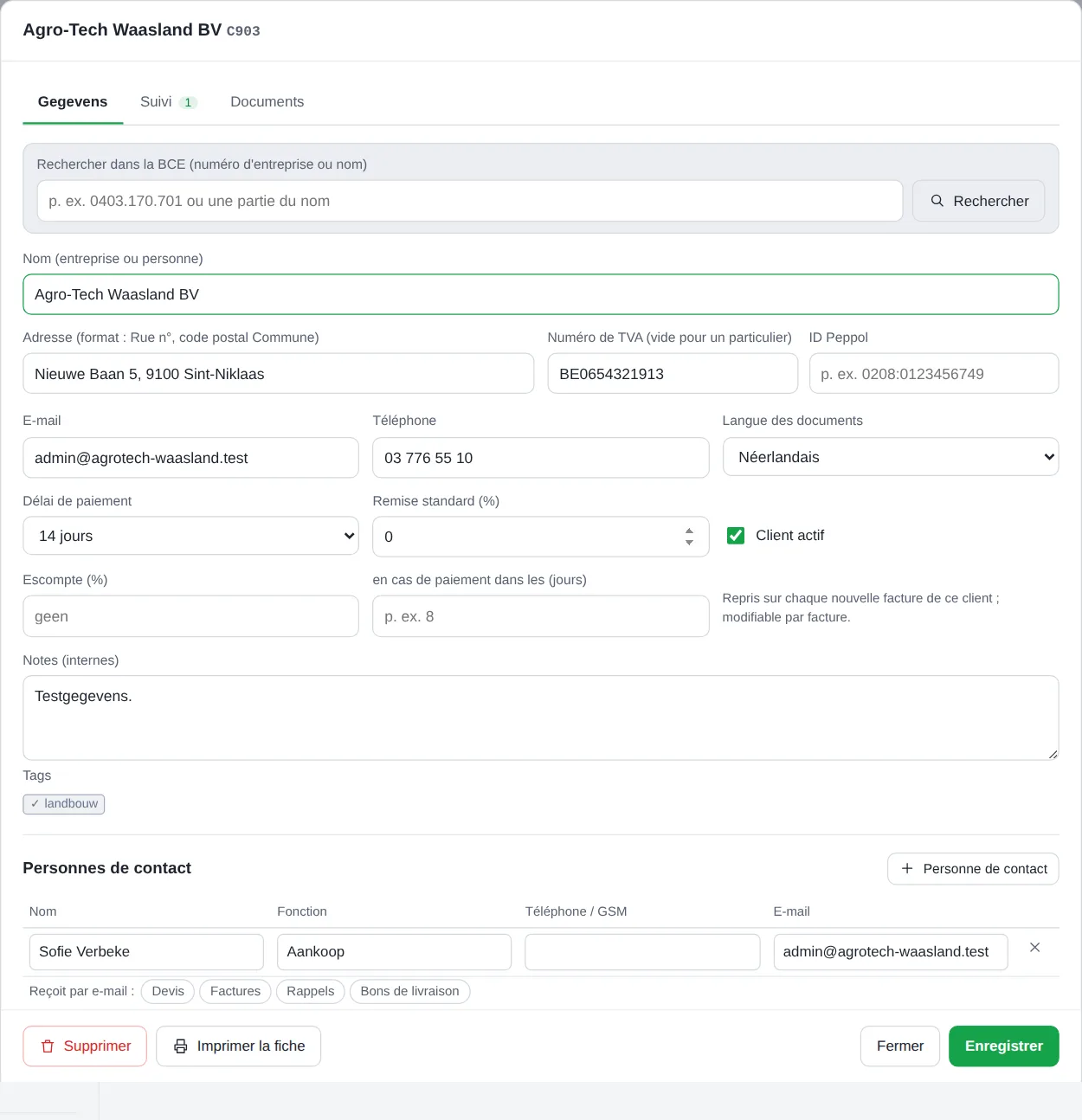Screen dimensions: 1082x1120
Task: Click the plus icon for Personne de contact
Action: (x=907, y=868)
